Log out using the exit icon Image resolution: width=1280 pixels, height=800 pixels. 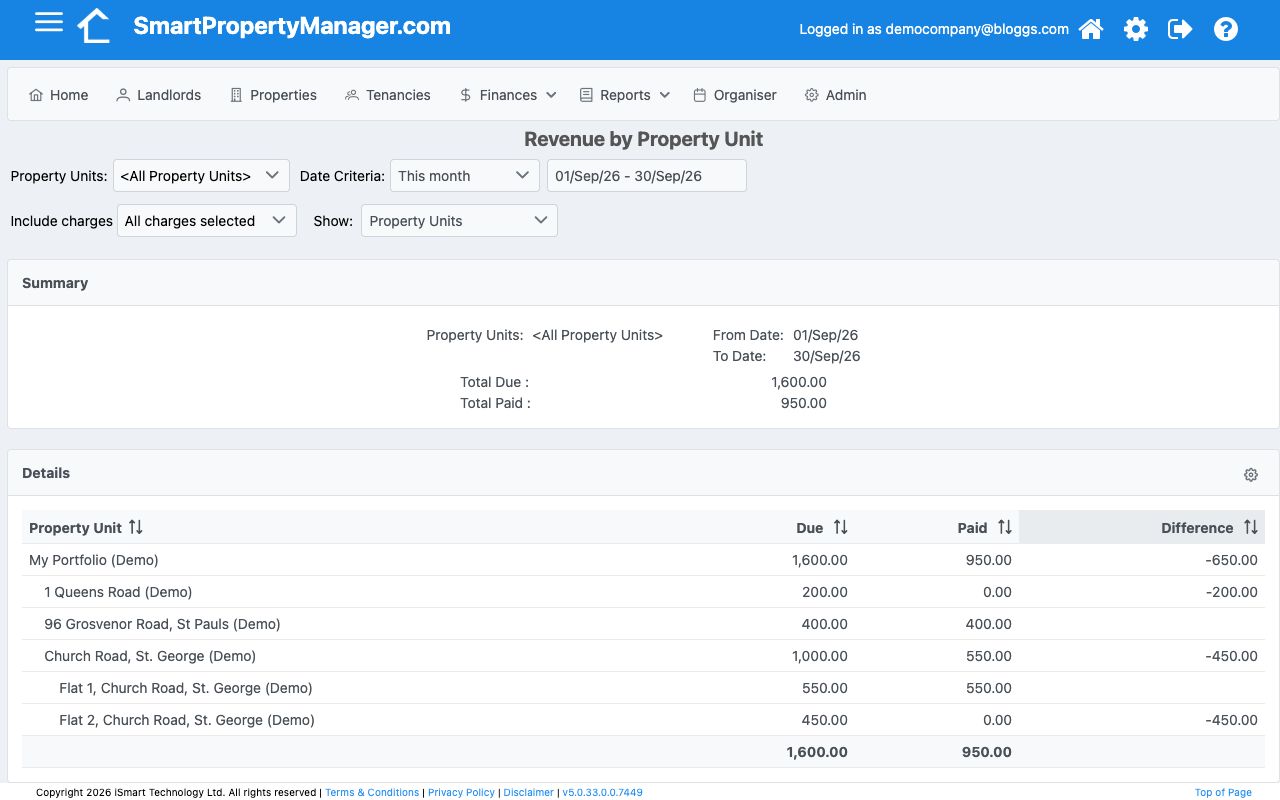[1180, 29]
